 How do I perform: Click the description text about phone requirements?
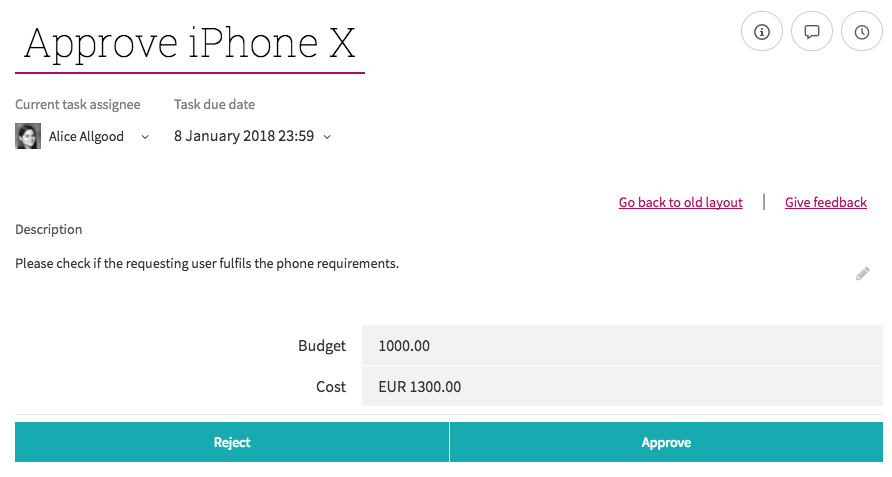(207, 264)
